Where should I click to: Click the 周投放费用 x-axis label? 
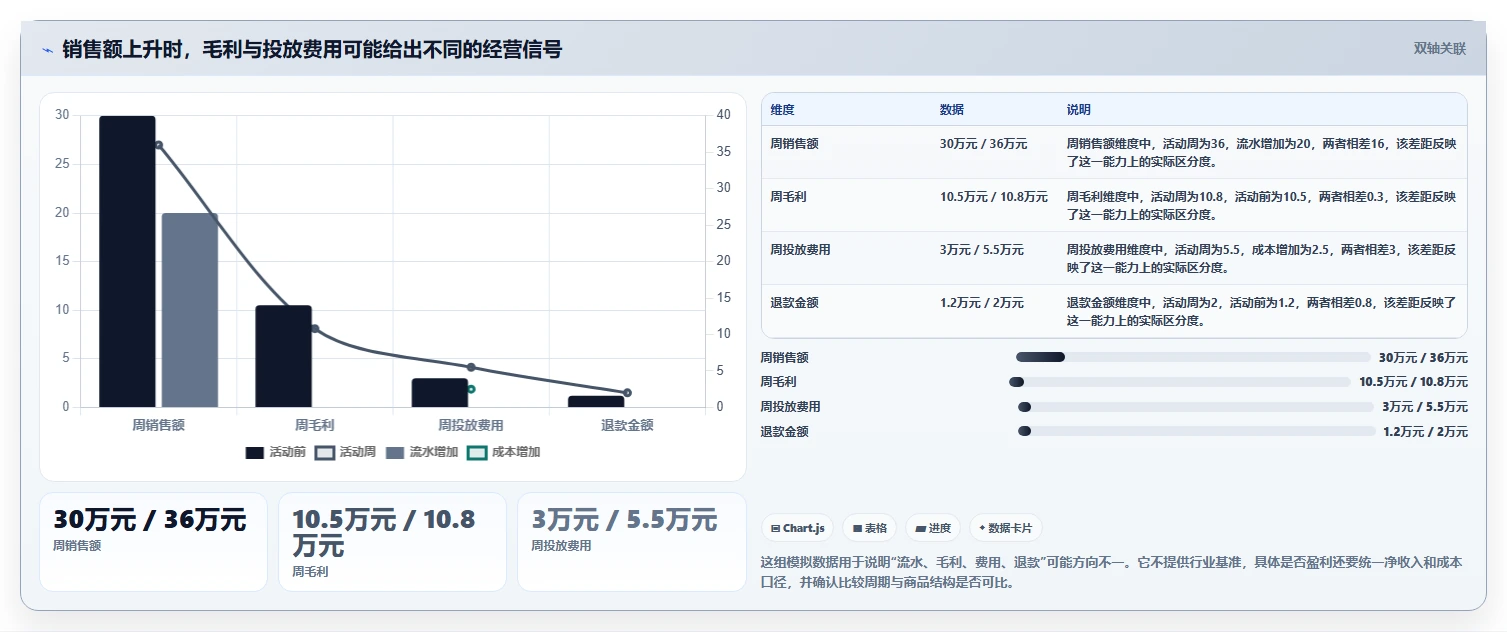471,425
